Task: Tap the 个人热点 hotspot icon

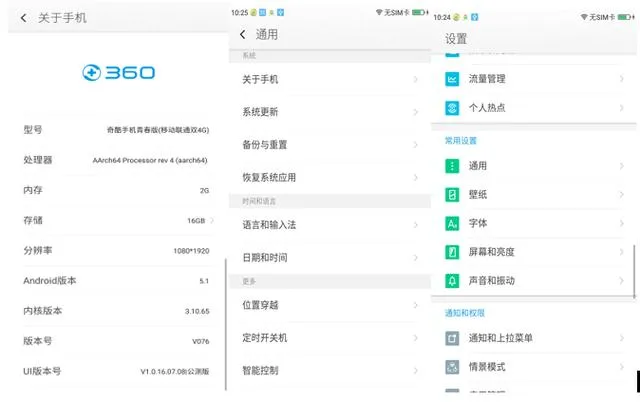Action: click(x=452, y=108)
